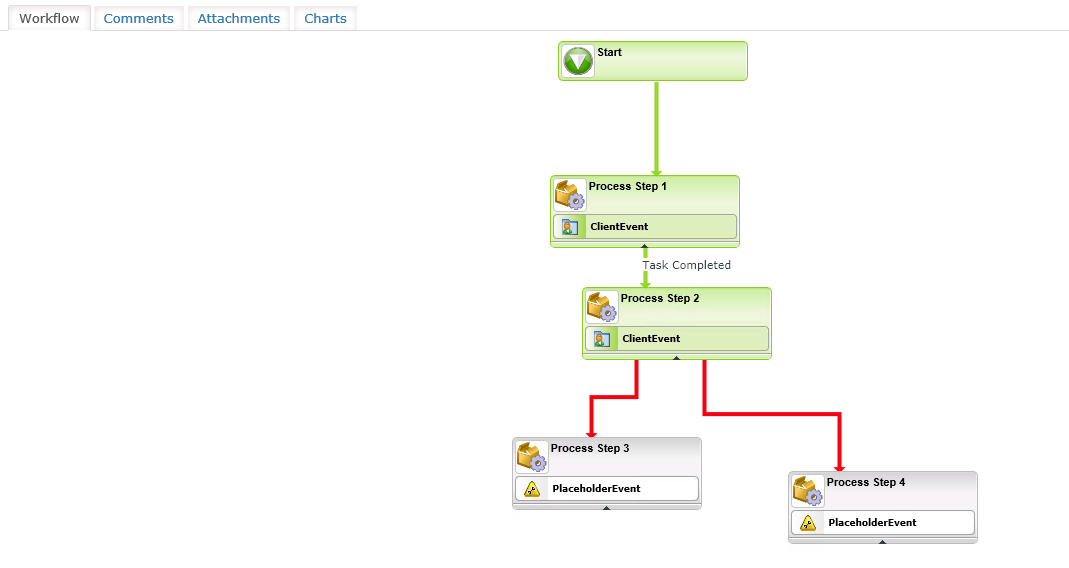1069x568 pixels.
Task: Select PlaceholderEvent text in Process Step 3
Action: coord(596,489)
